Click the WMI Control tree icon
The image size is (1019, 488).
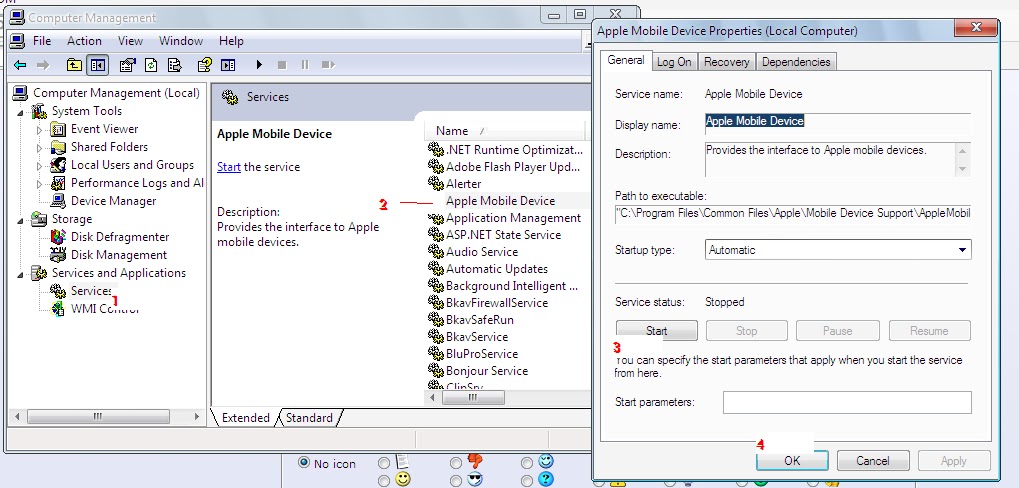click(58, 309)
